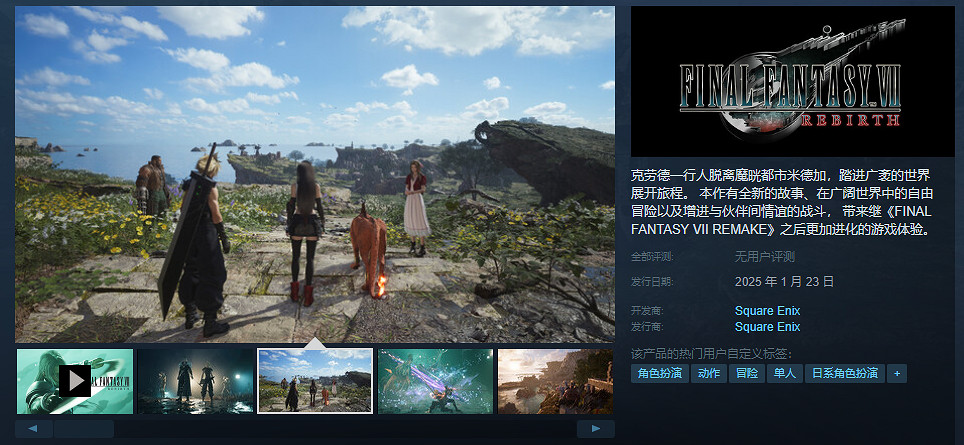
Task: Click the right arrow of thumbnail strip
Action: pos(596,428)
